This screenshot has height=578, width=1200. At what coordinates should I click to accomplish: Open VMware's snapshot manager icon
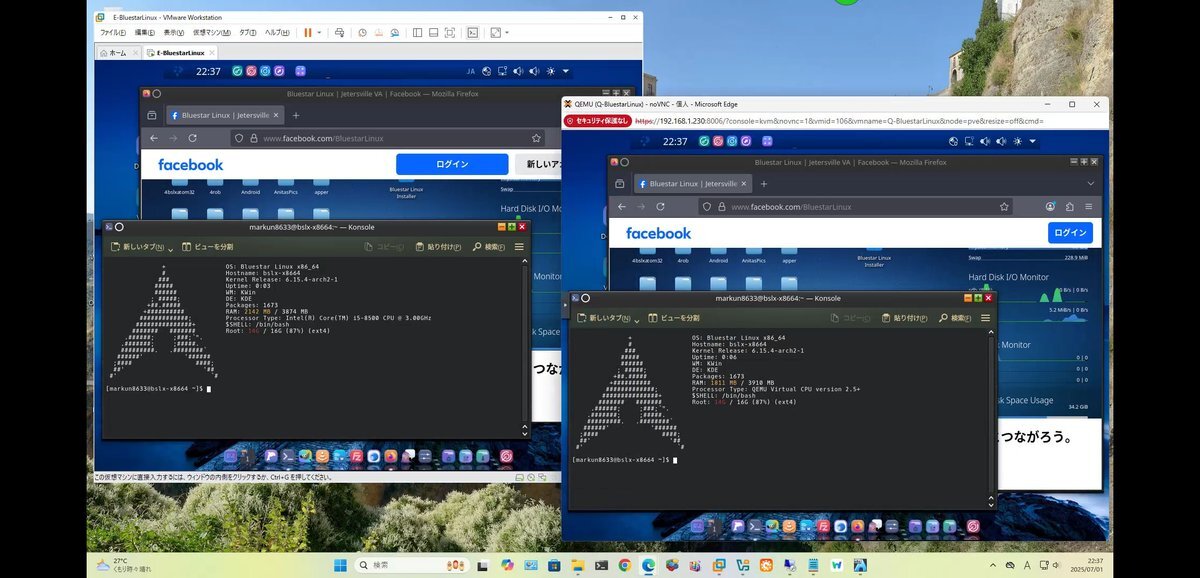(395, 33)
